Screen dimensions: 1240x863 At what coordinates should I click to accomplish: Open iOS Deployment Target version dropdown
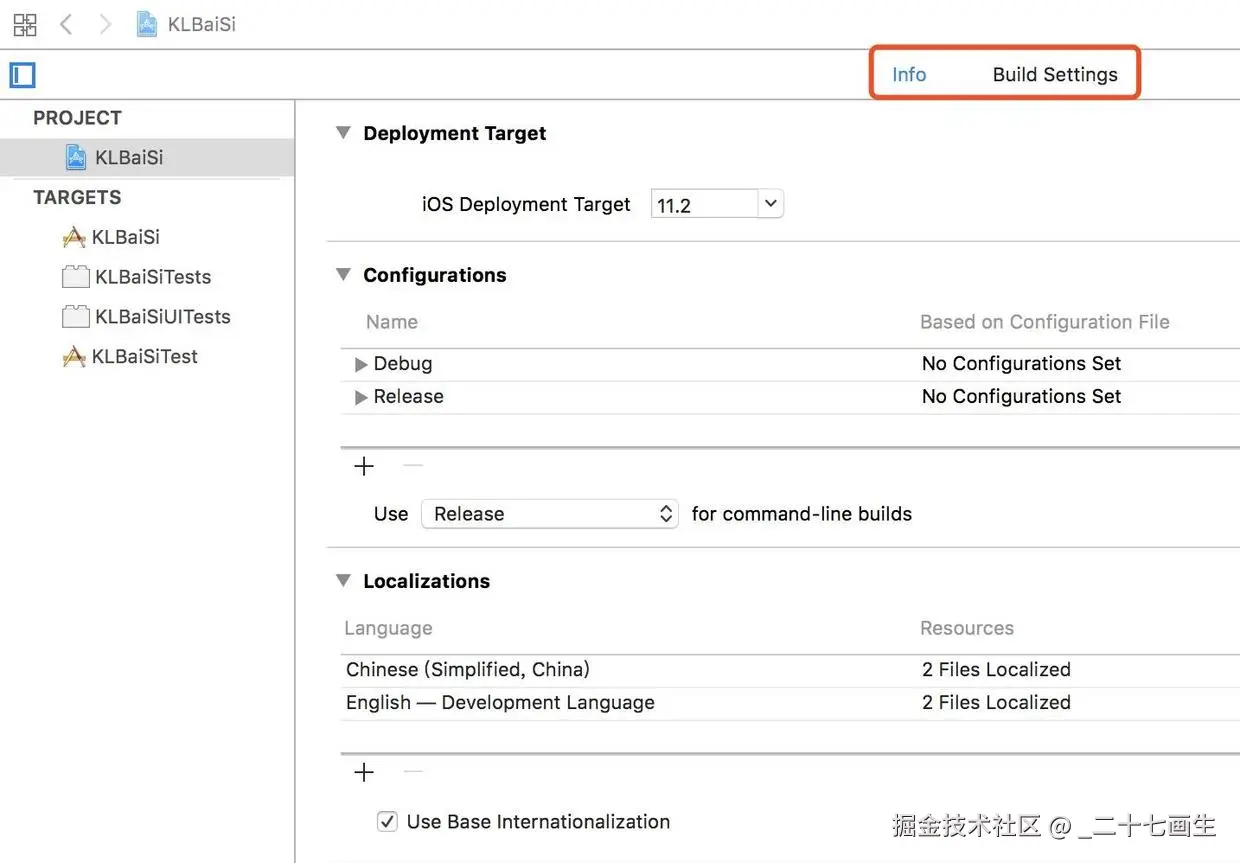click(x=769, y=204)
